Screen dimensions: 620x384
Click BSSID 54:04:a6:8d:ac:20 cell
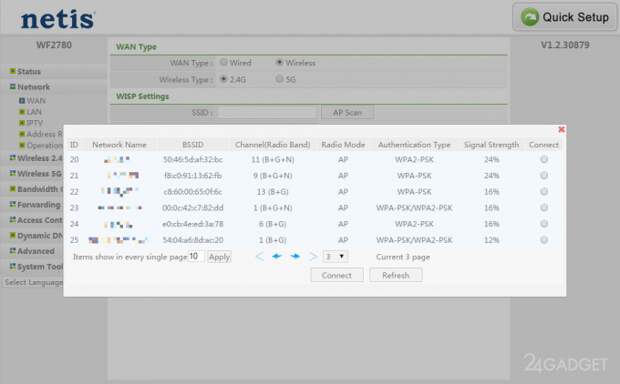[x=193, y=240]
